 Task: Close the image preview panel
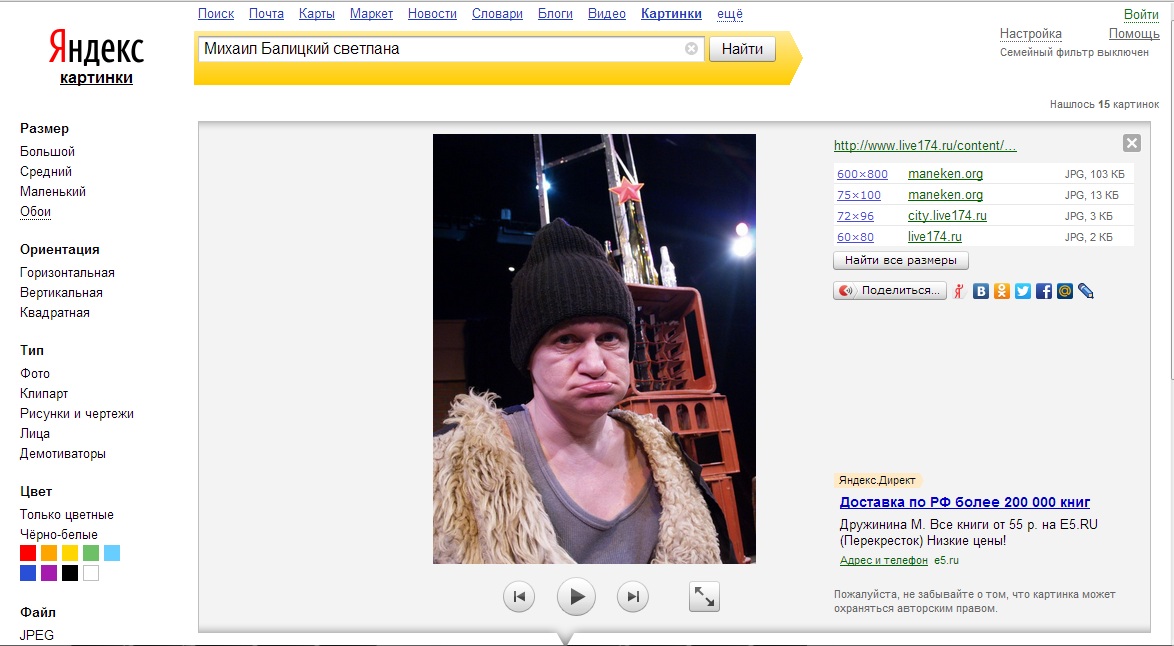click(x=1132, y=143)
